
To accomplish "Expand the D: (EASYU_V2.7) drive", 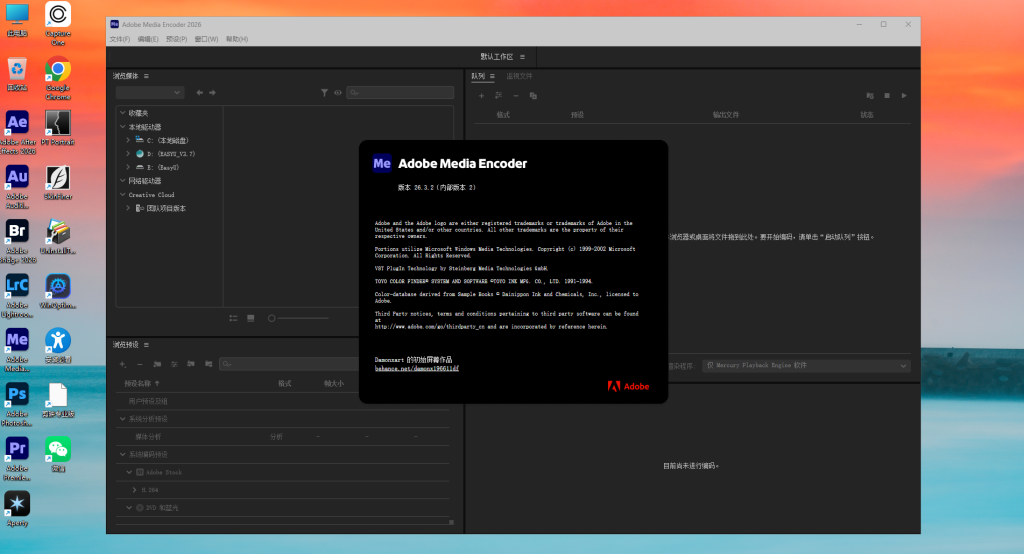I will (128, 154).
